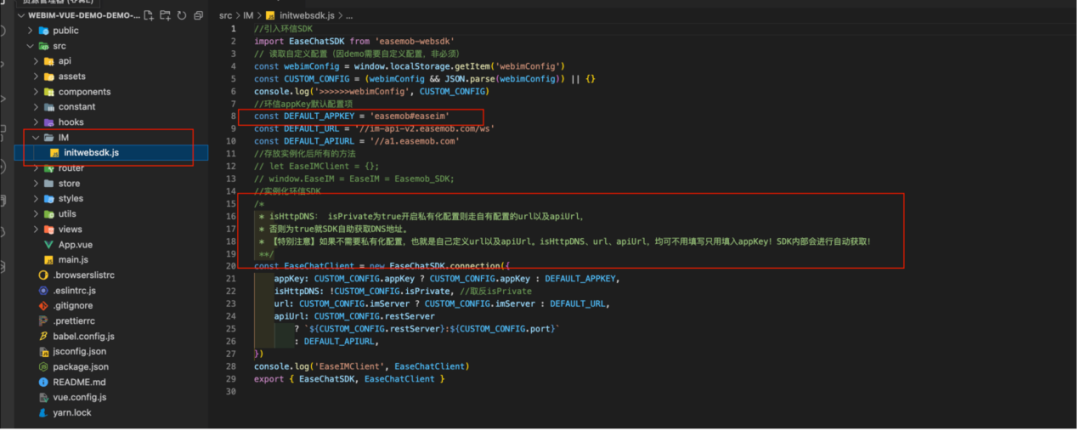Click the '//a1.easemob.com' string on line 10

click(x=415, y=140)
